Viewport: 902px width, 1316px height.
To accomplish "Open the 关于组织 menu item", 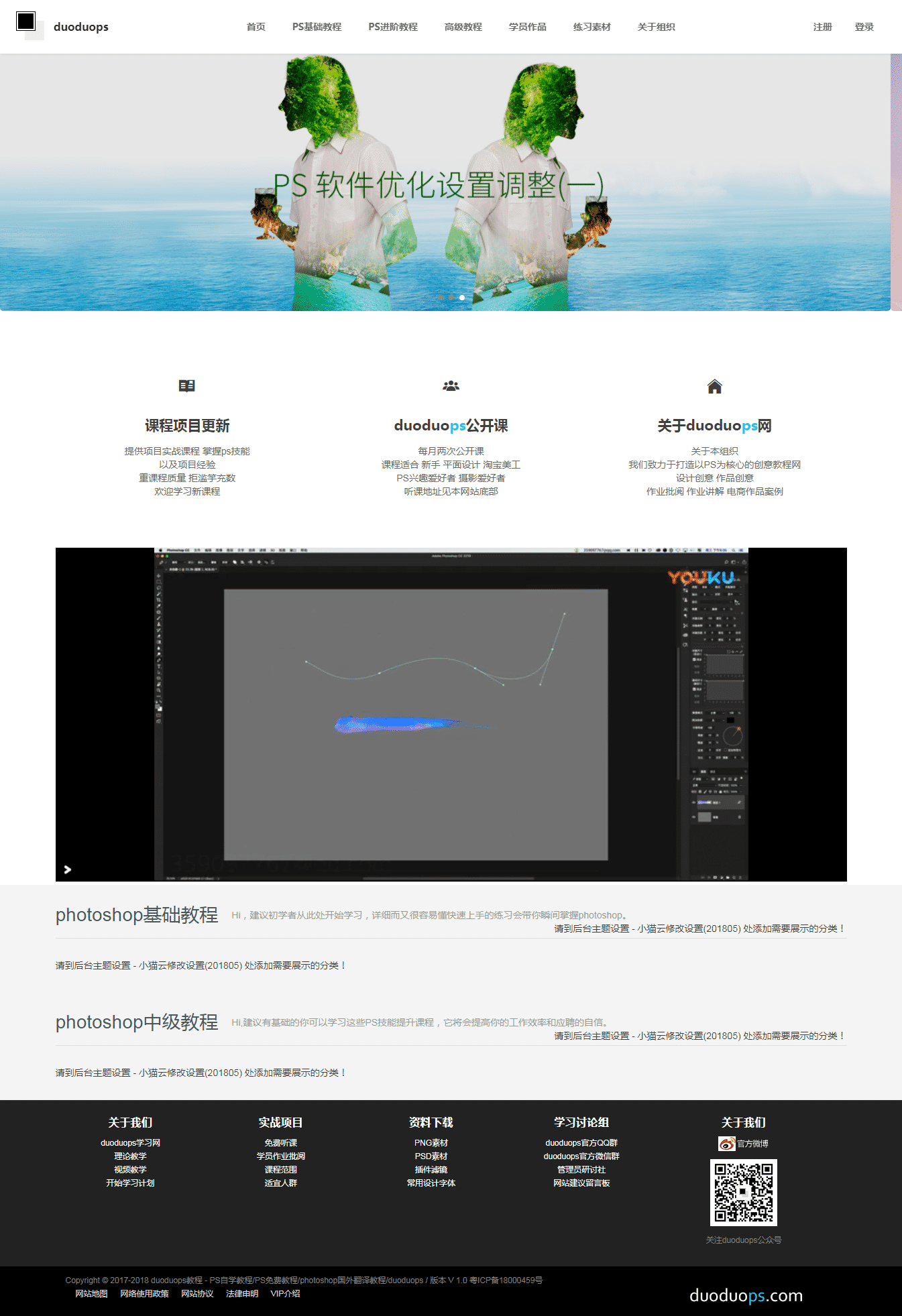I will 657,27.
